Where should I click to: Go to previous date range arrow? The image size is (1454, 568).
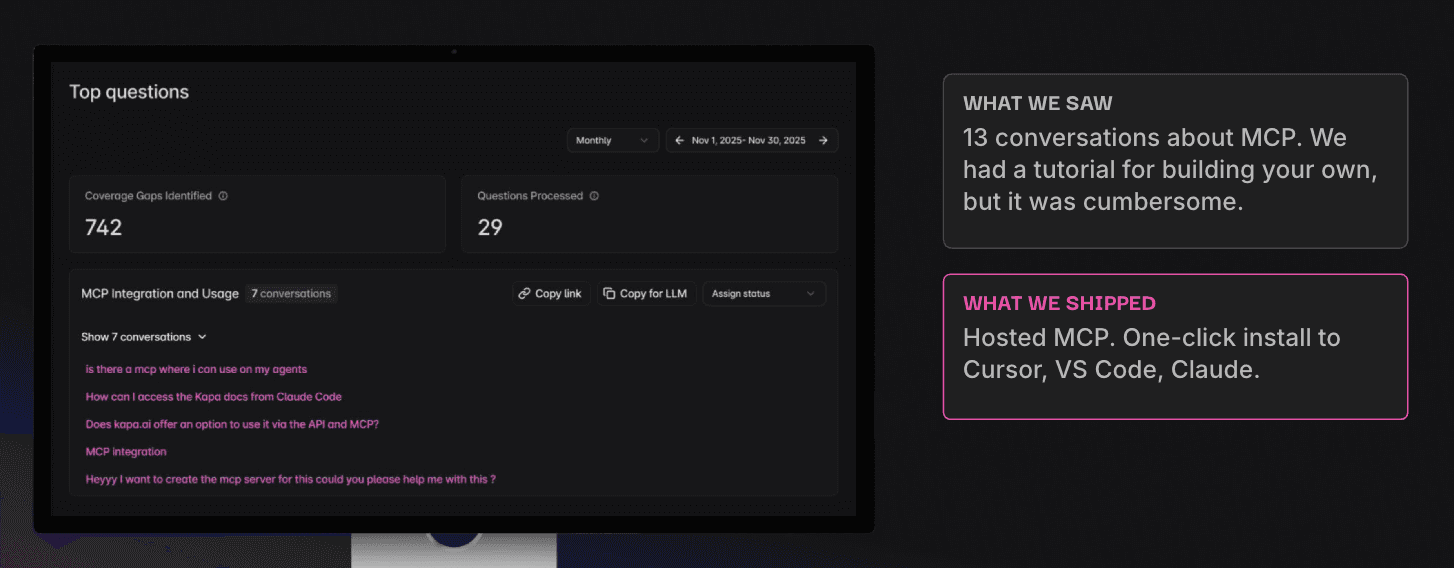pos(679,140)
